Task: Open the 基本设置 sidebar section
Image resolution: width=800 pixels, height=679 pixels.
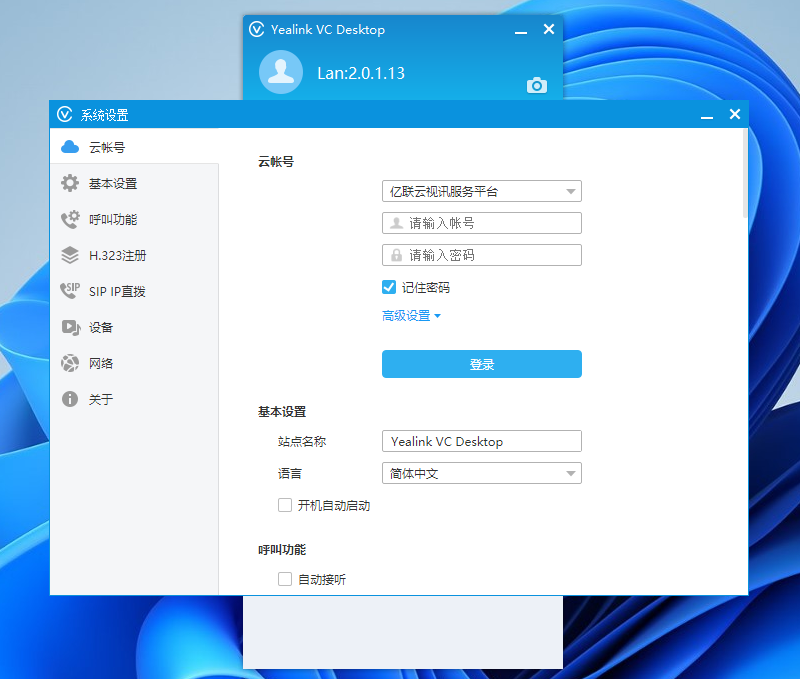Action: 134,184
